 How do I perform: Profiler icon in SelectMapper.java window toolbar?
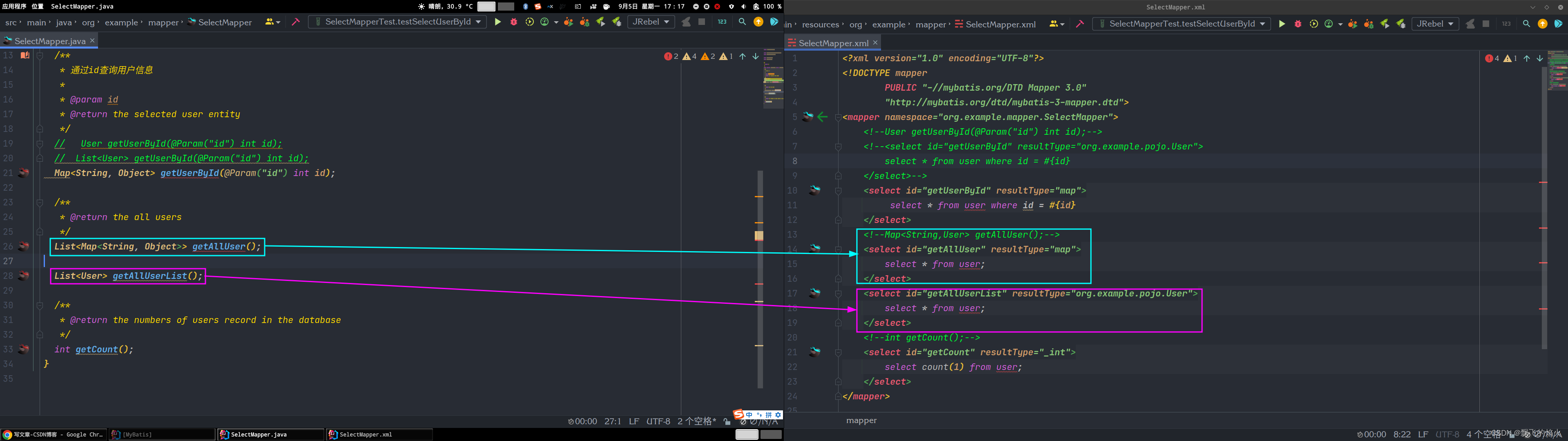tap(545, 22)
